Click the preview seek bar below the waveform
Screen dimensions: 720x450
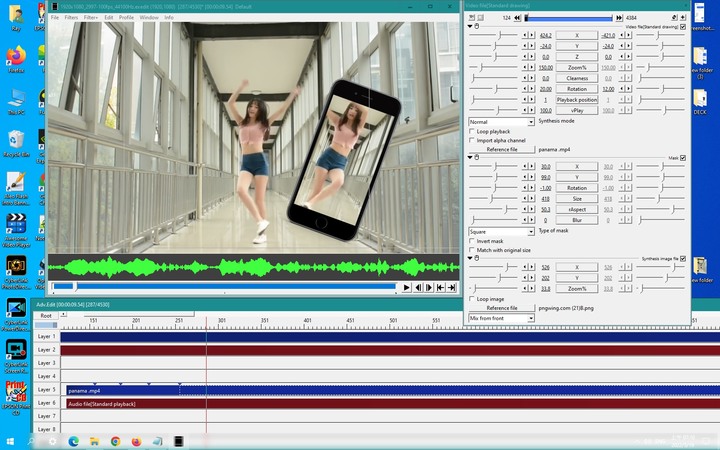pos(225,287)
